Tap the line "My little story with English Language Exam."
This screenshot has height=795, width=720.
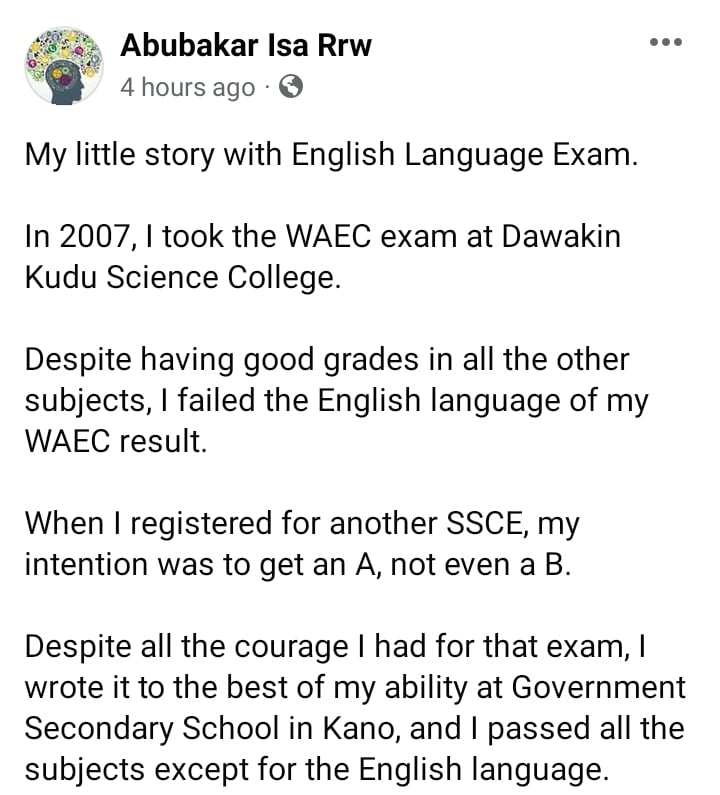click(330, 156)
